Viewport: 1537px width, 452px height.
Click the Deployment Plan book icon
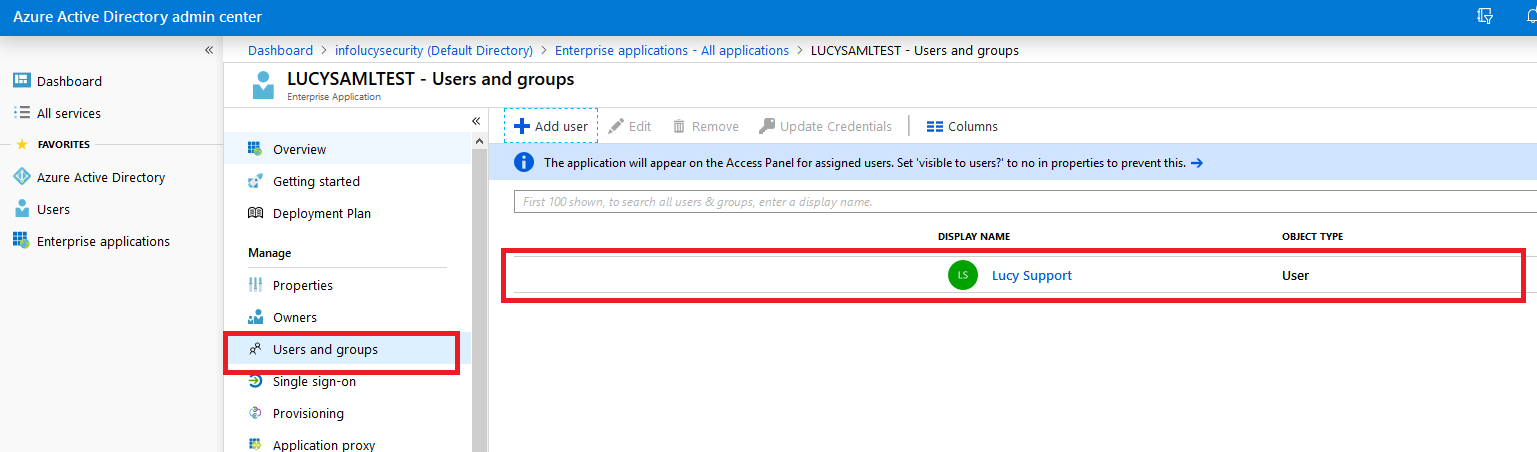pos(255,213)
